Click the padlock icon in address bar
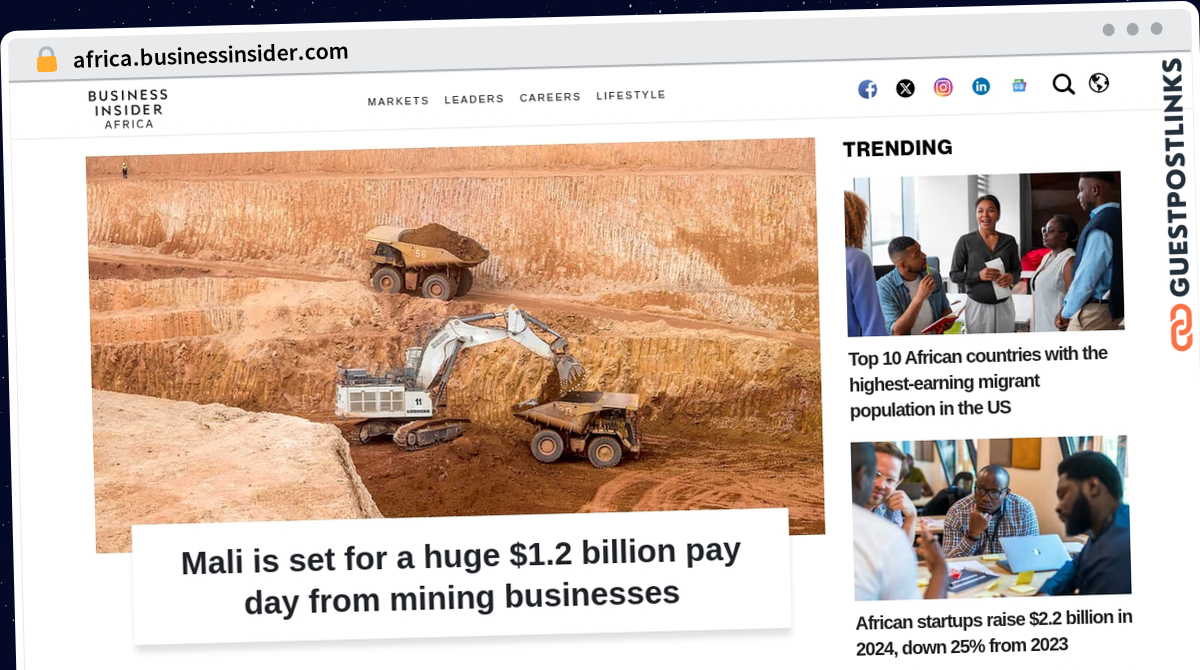Image resolution: width=1200 pixels, height=670 pixels. [x=47, y=60]
